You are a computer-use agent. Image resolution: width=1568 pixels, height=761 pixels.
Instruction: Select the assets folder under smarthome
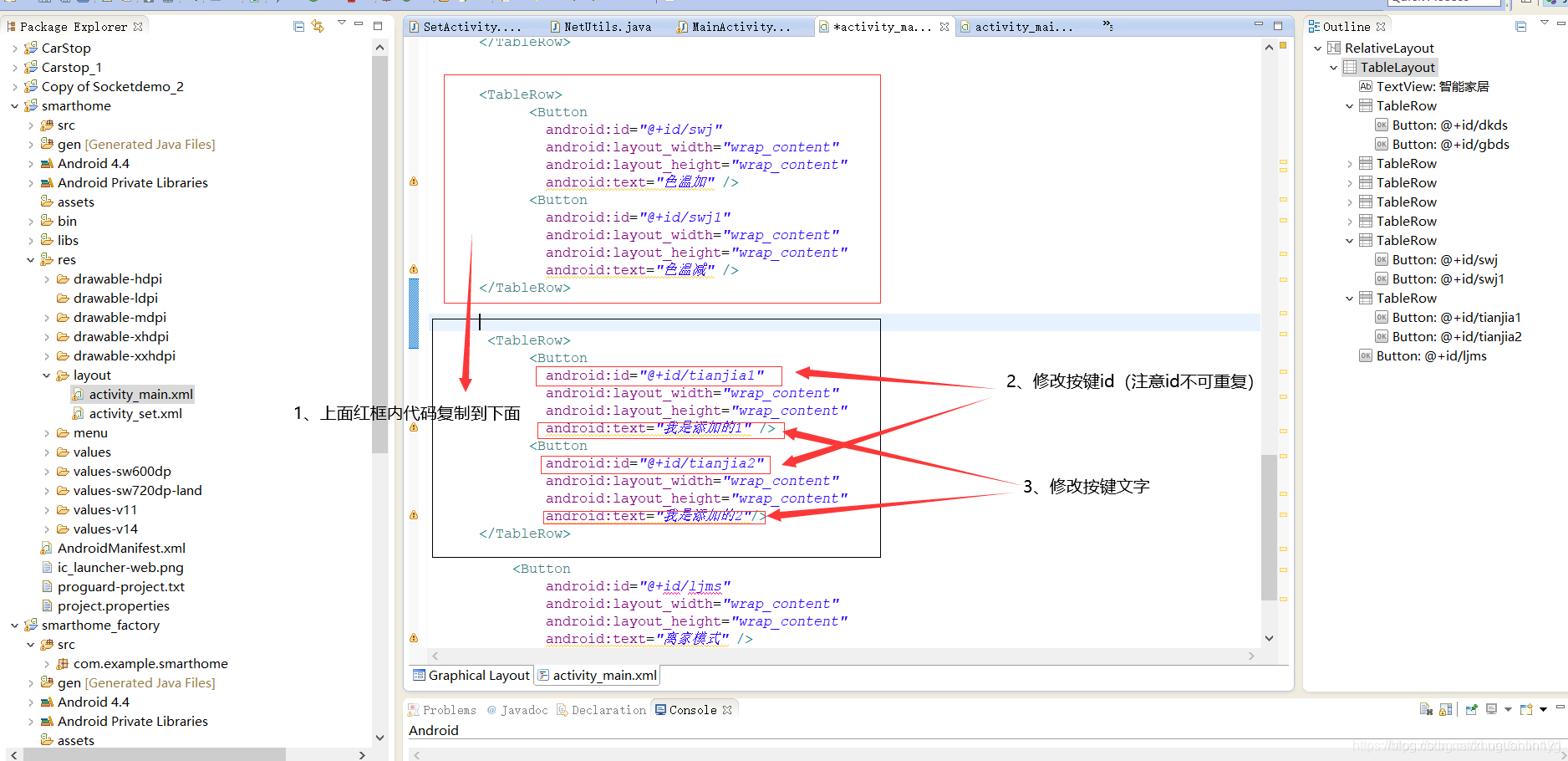68,202
